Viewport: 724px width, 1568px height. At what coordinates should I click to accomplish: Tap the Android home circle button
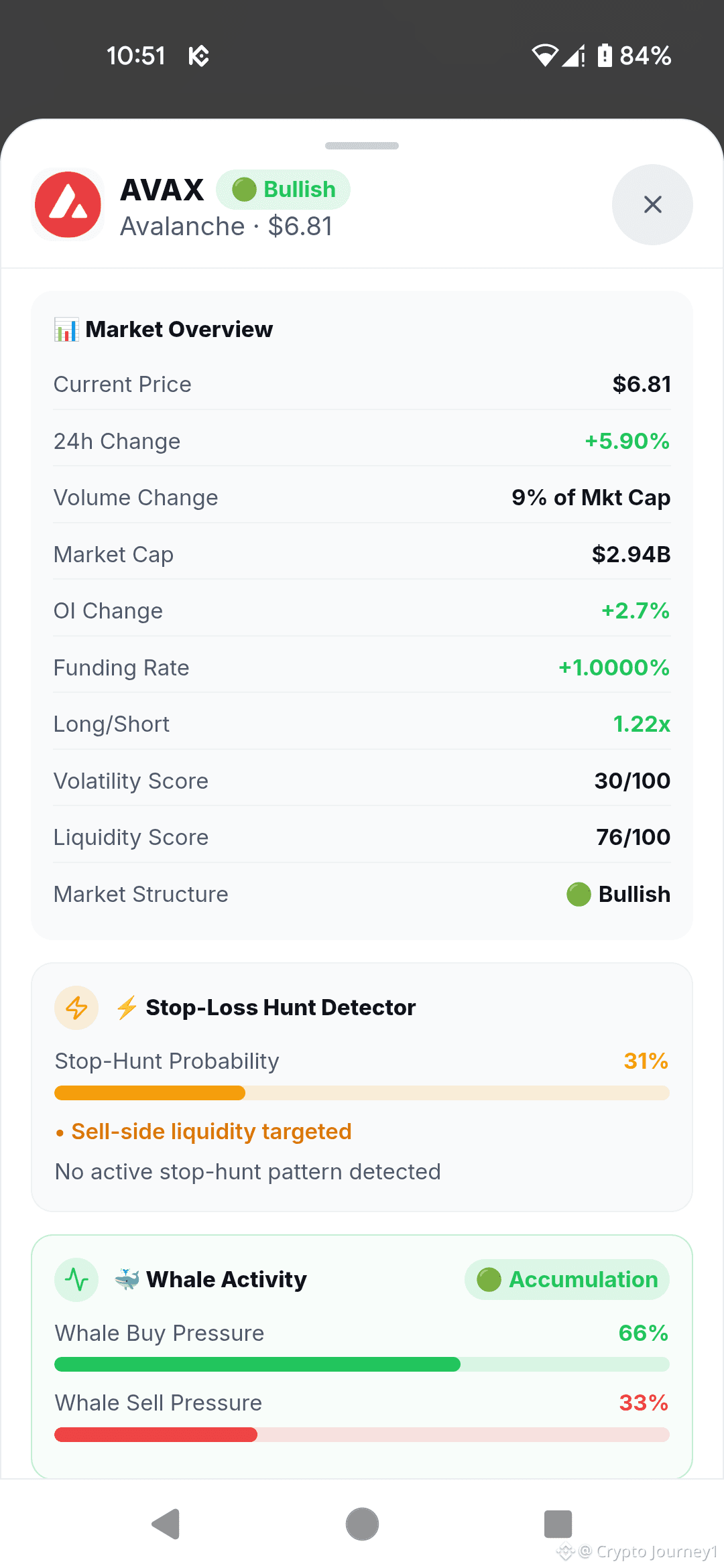[x=362, y=1524]
